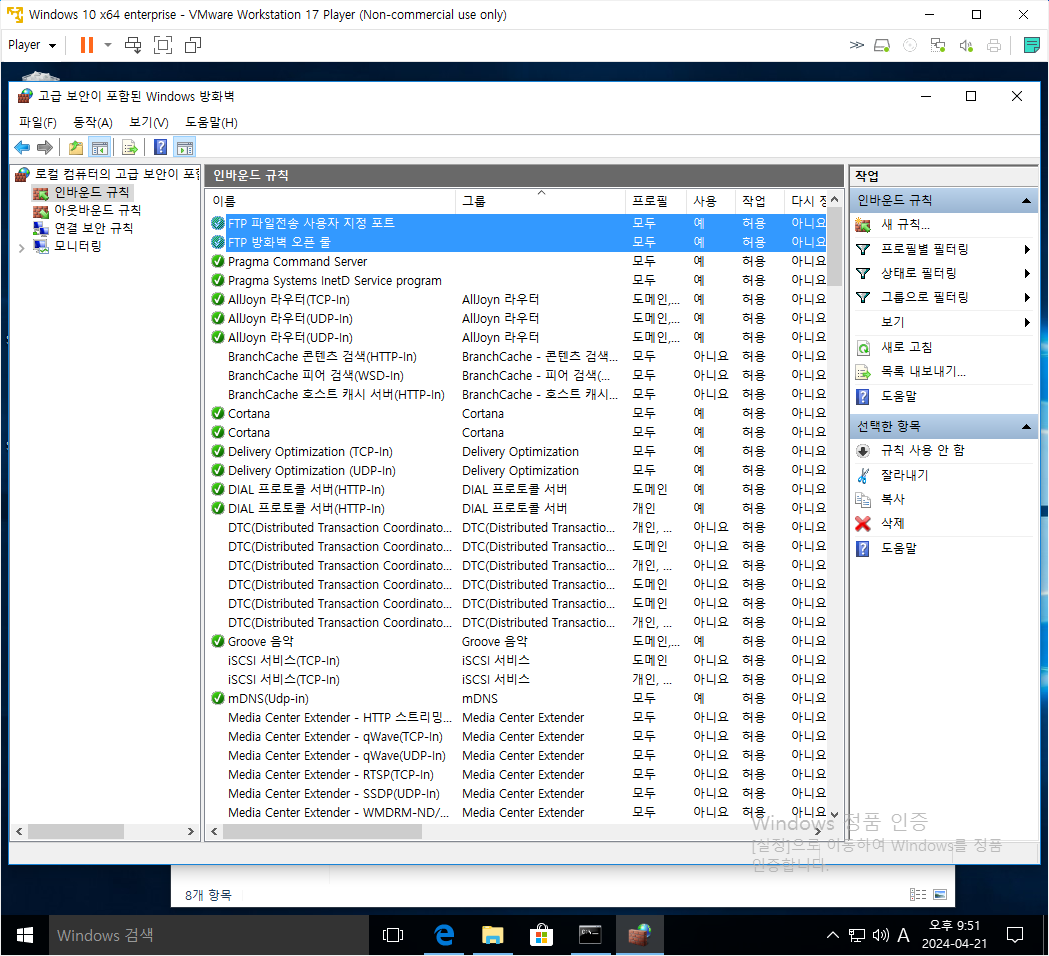This screenshot has width=1049, height=956.
Task: Click the VMware printer device icon
Action: tap(994, 45)
